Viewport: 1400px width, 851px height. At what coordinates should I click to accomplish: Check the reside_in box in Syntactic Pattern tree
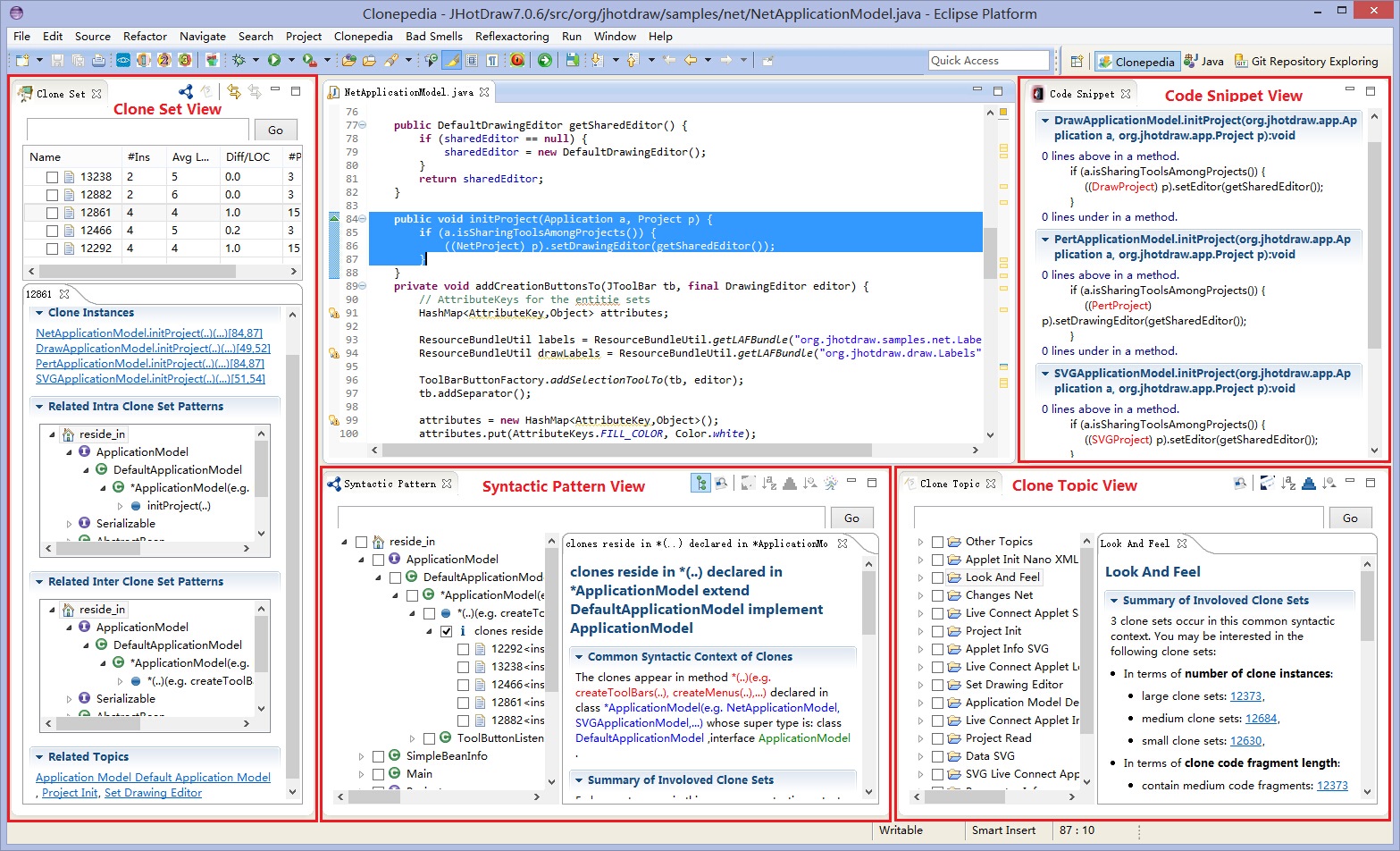pos(361,542)
